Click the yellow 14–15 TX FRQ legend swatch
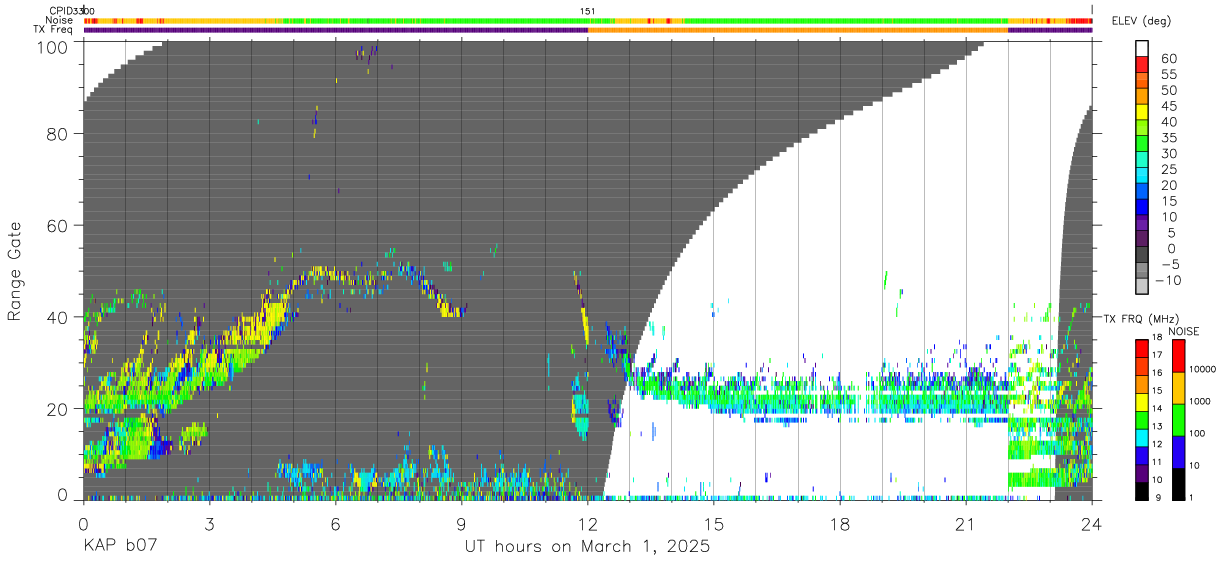Screen dimensions: 1228x567 click(1143, 400)
